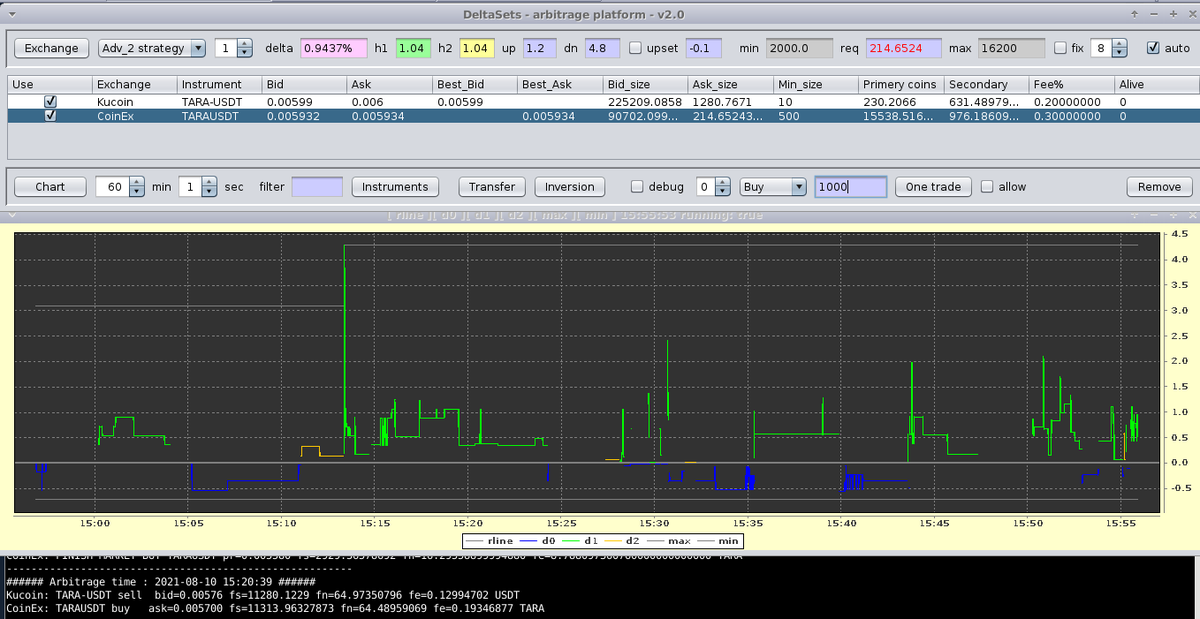Click the yellow h2 value field
The width and height of the screenshot is (1200, 619).
[477, 48]
